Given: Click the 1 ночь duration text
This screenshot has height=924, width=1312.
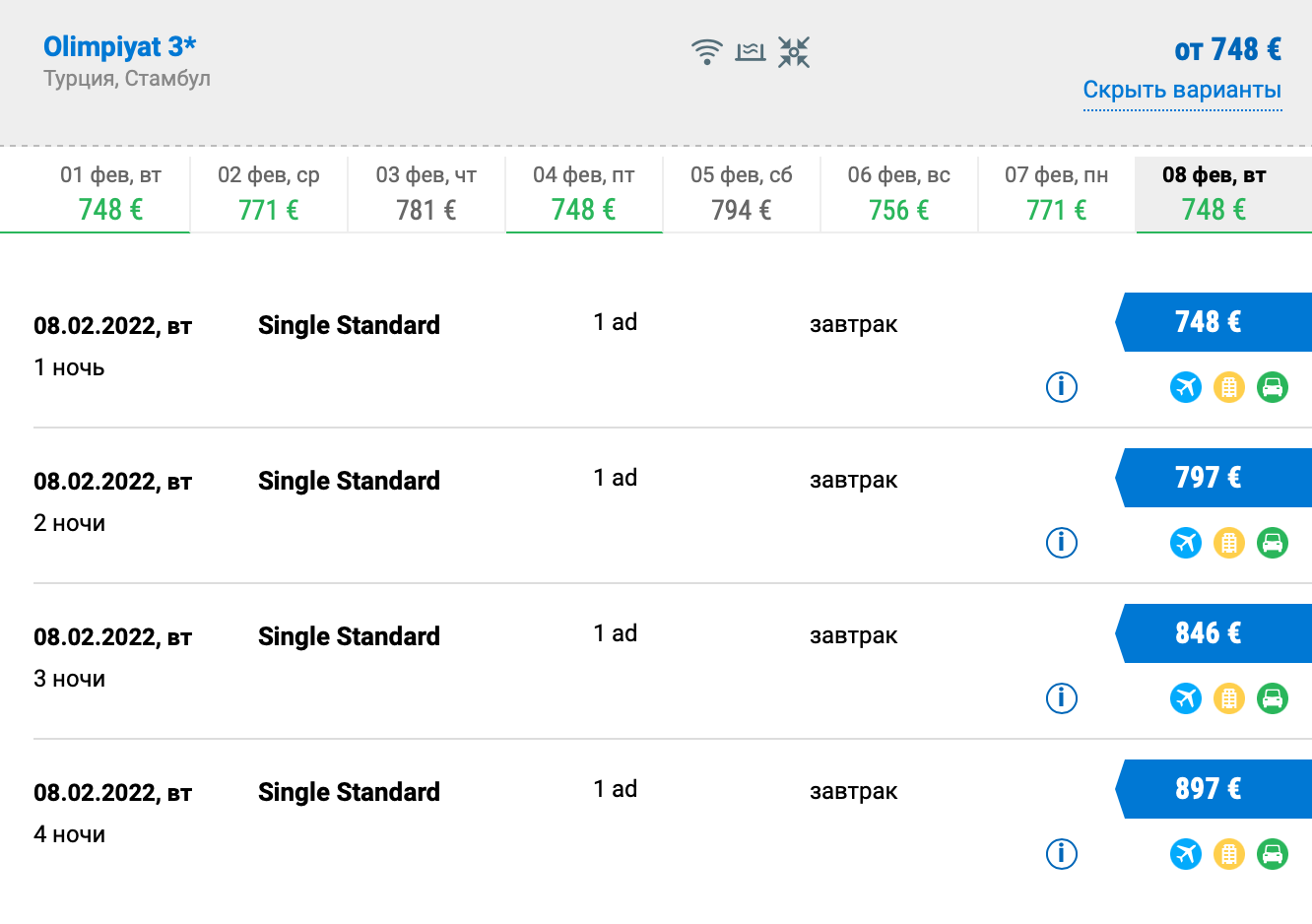Looking at the screenshot, I should (69, 367).
